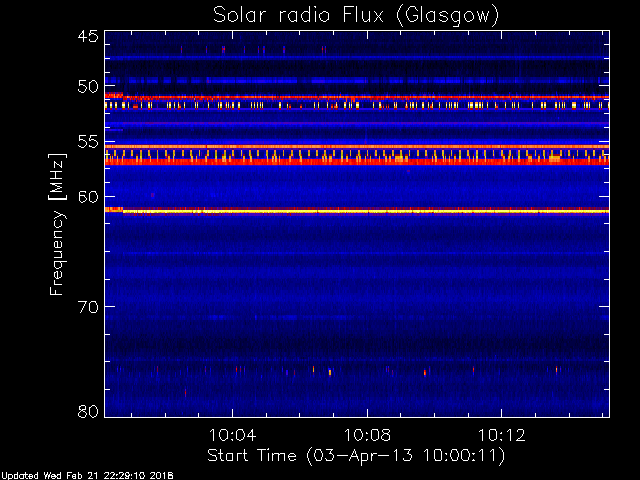640x480 pixels.
Task: Click the '45' frequency tick label
Action: 88,36
